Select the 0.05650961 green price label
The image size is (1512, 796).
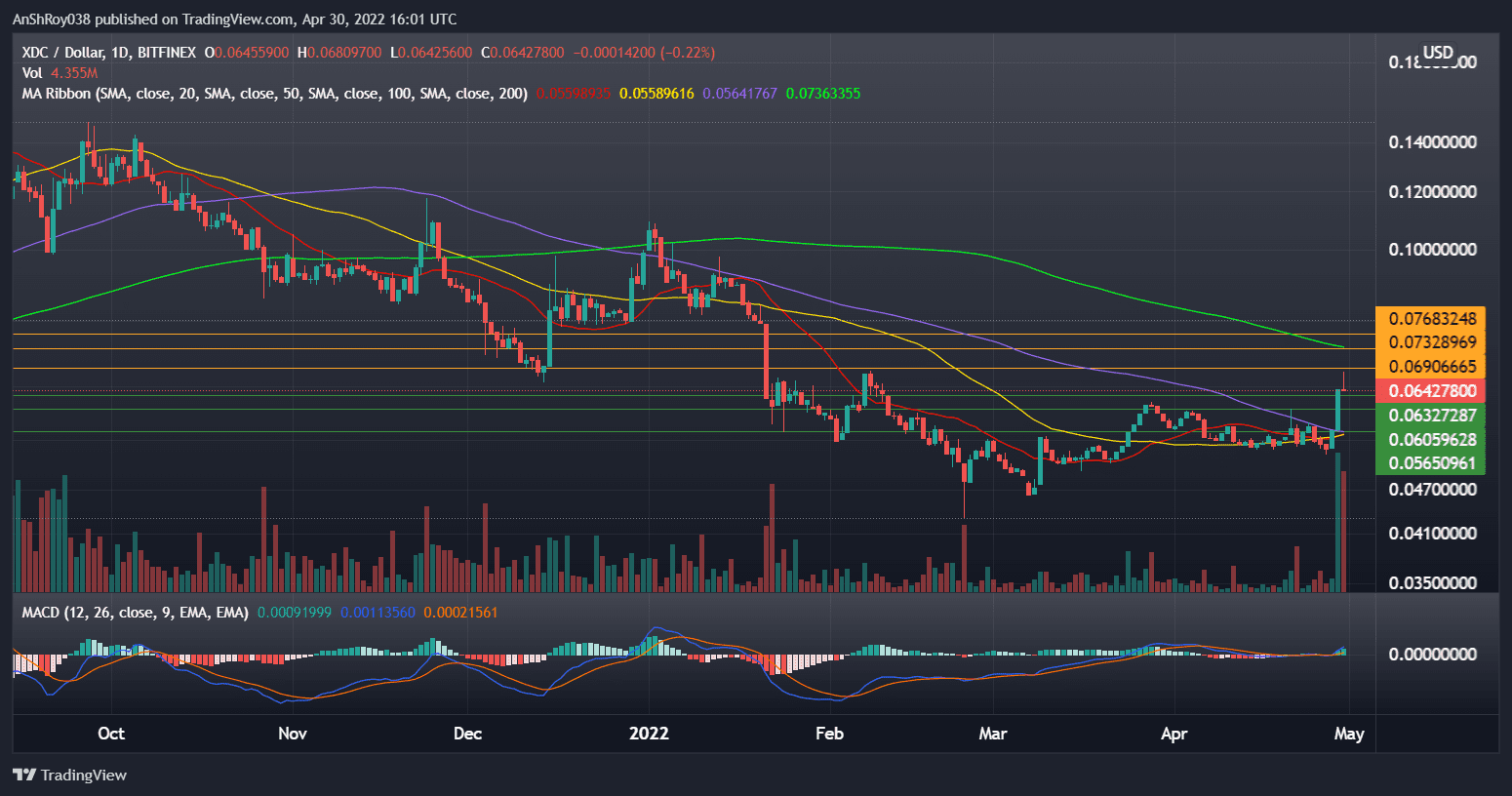[x=1430, y=463]
